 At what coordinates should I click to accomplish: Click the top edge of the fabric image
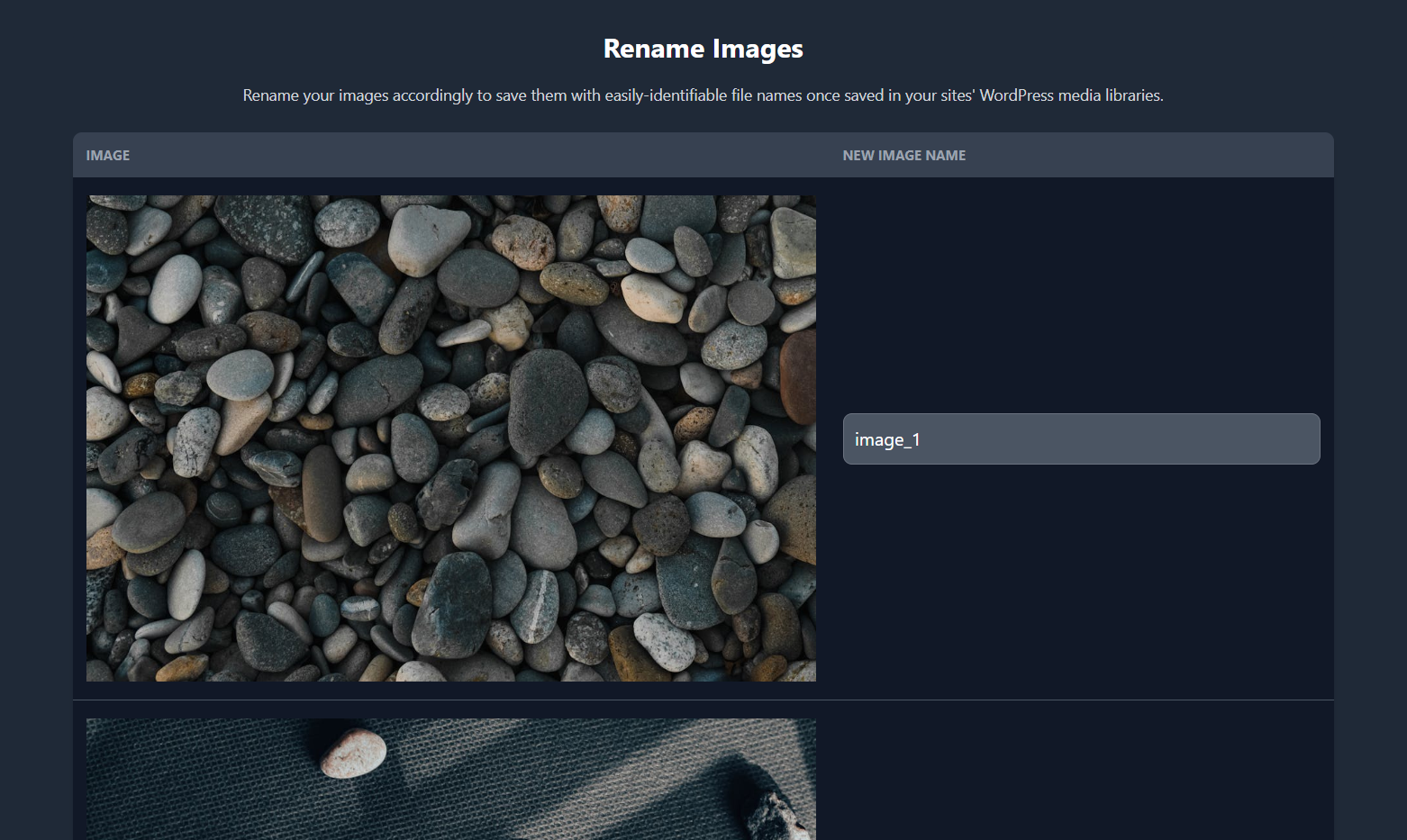(x=450, y=720)
